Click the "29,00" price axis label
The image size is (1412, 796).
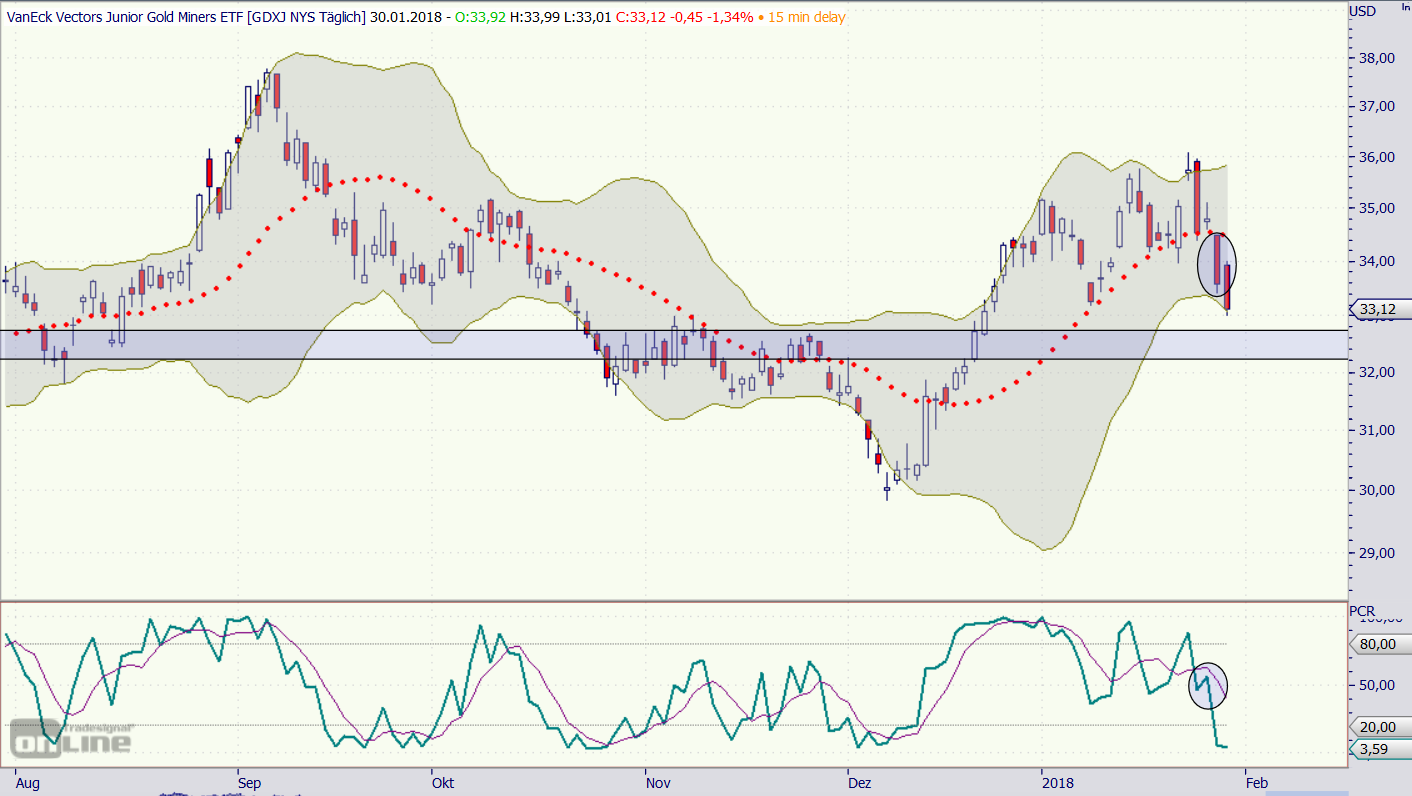[1375, 552]
